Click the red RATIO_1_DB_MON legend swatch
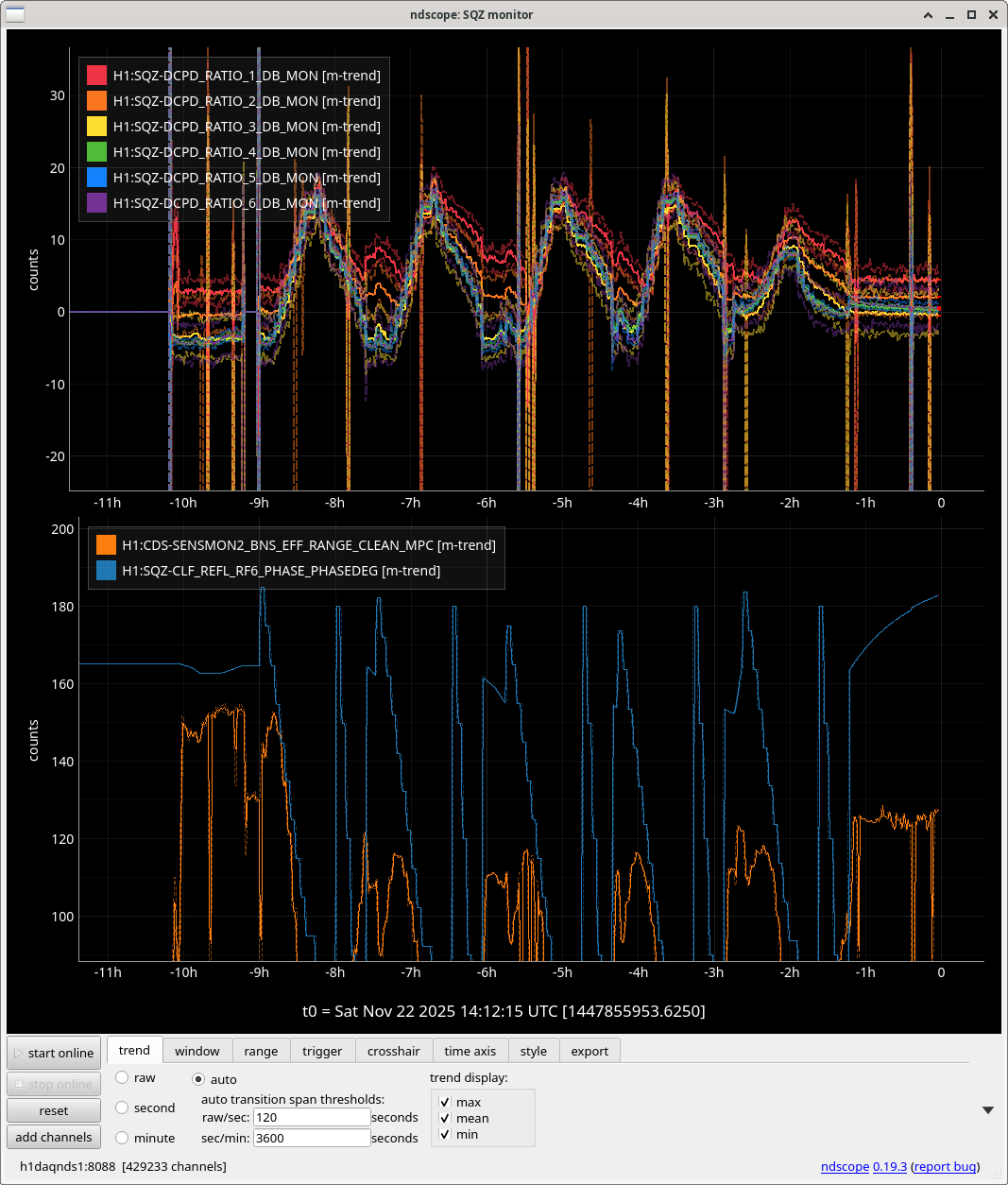The image size is (1008, 1185). [96, 76]
